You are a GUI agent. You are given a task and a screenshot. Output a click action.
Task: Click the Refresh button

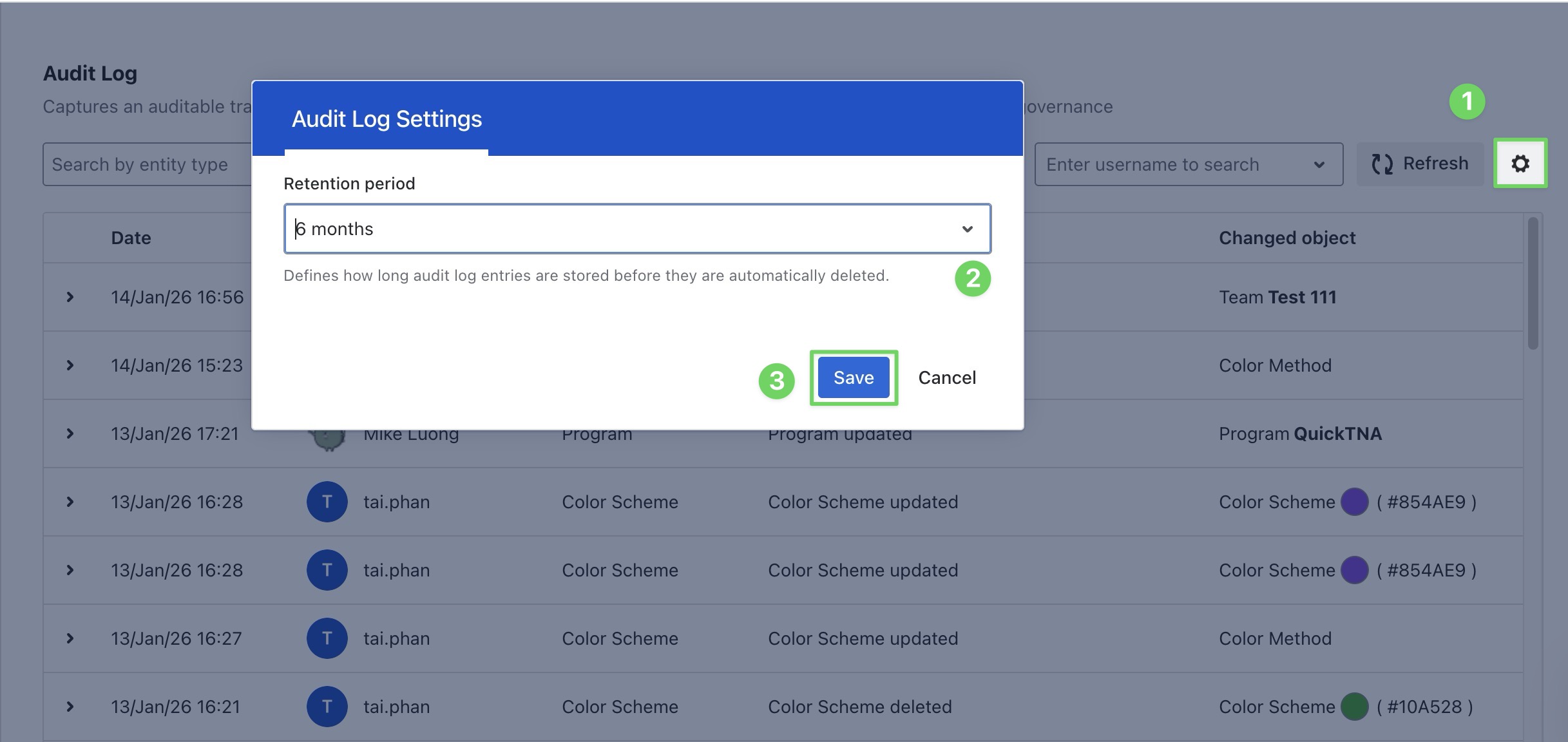(x=1420, y=164)
